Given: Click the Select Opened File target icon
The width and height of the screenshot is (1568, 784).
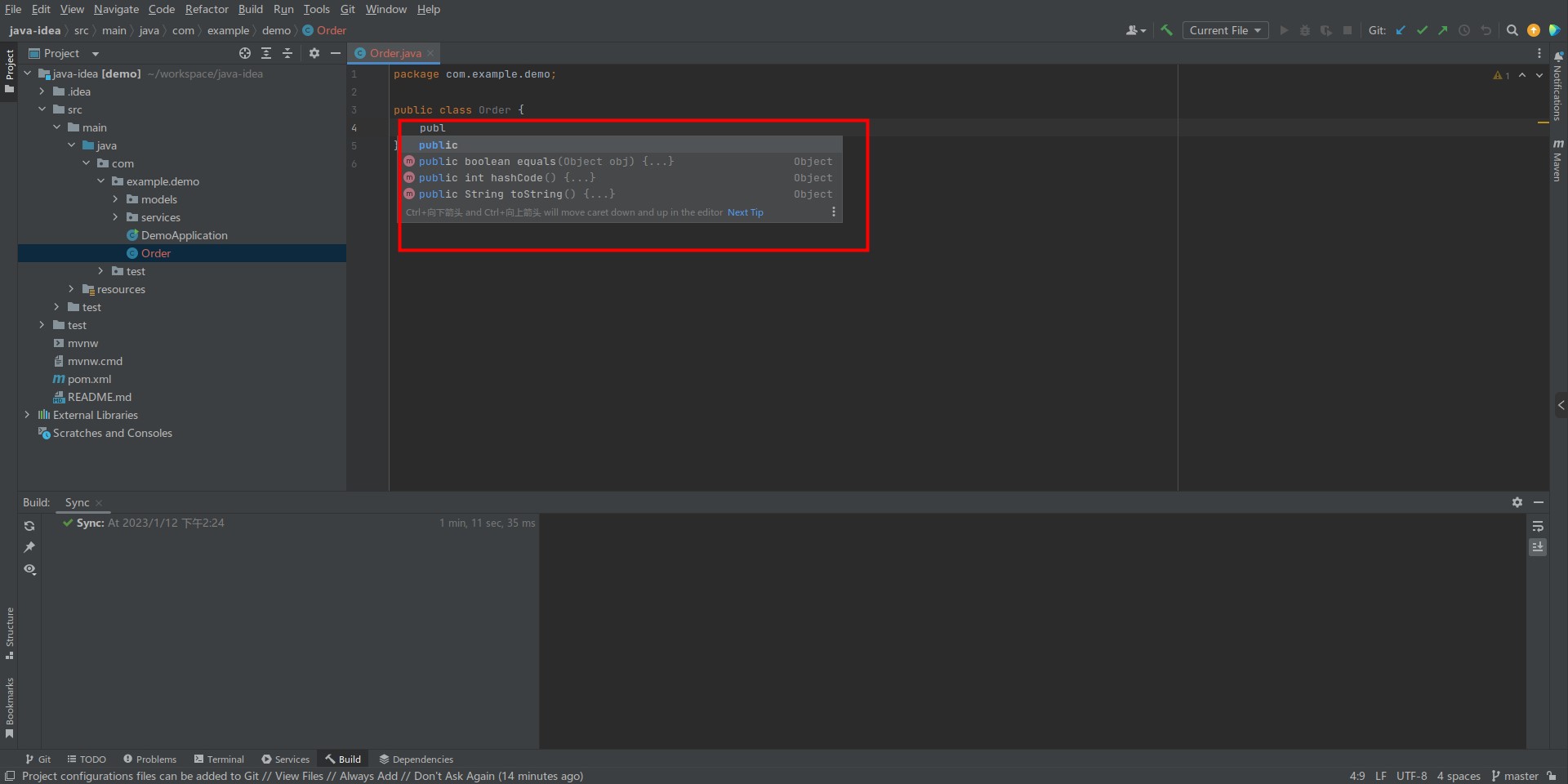Looking at the screenshot, I should pyautogui.click(x=245, y=53).
